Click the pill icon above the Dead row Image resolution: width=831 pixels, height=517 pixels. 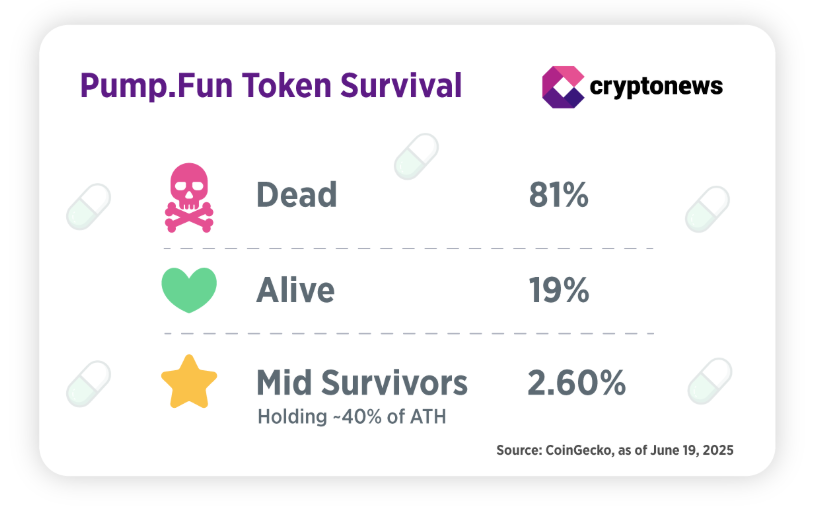416,155
